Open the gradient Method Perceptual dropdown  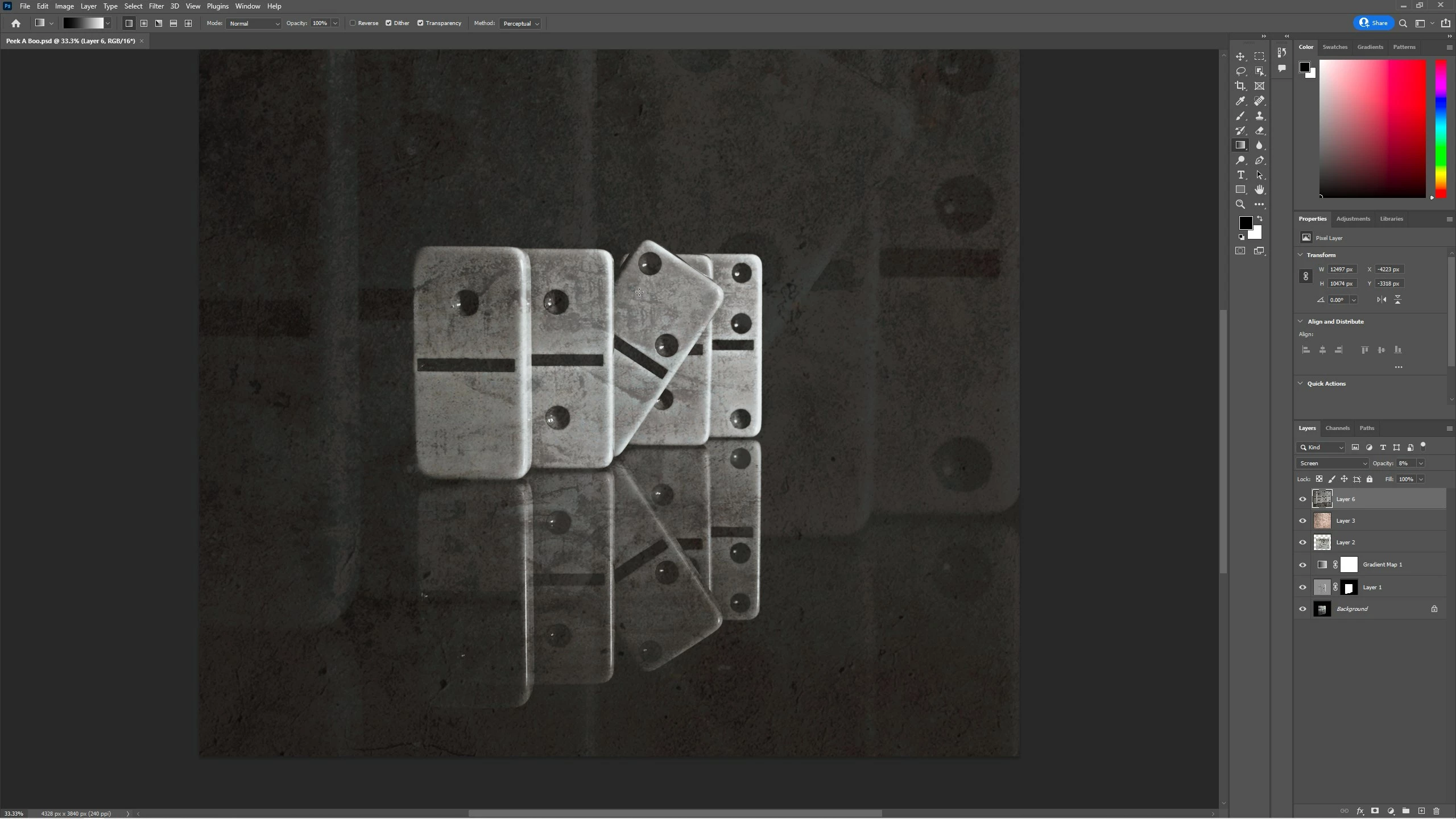[520, 23]
